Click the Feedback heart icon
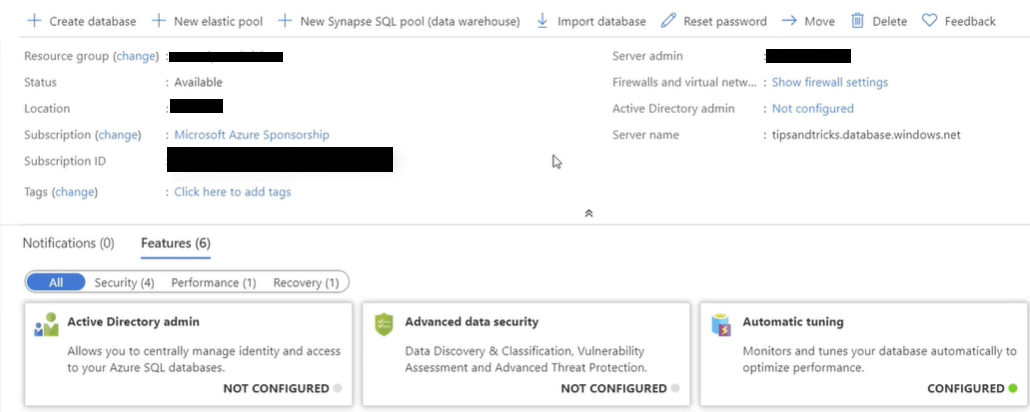Image resolution: width=1030 pixels, height=412 pixels. point(929,21)
